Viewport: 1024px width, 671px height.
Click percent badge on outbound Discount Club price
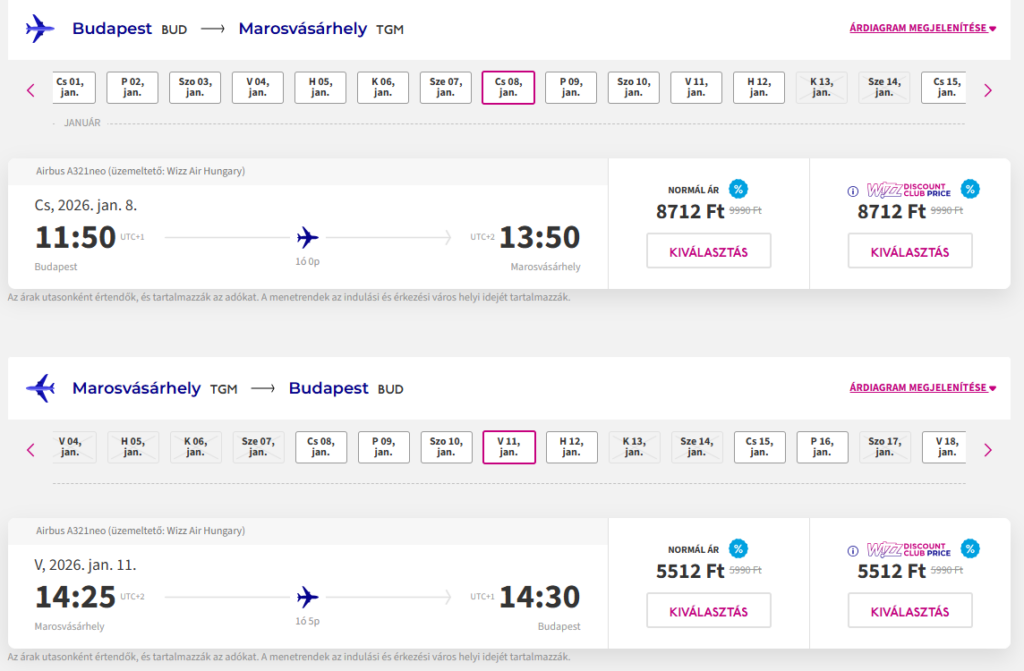(970, 189)
